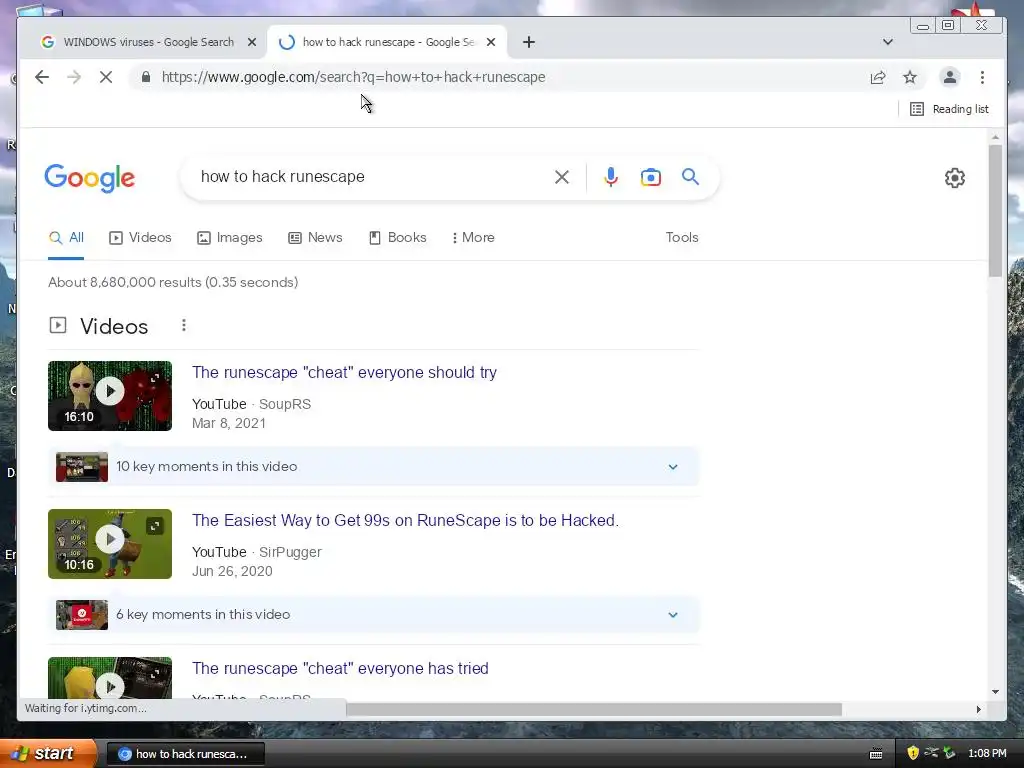Switch to Books results tab
Image resolution: width=1024 pixels, height=768 pixels.
pyautogui.click(x=398, y=238)
